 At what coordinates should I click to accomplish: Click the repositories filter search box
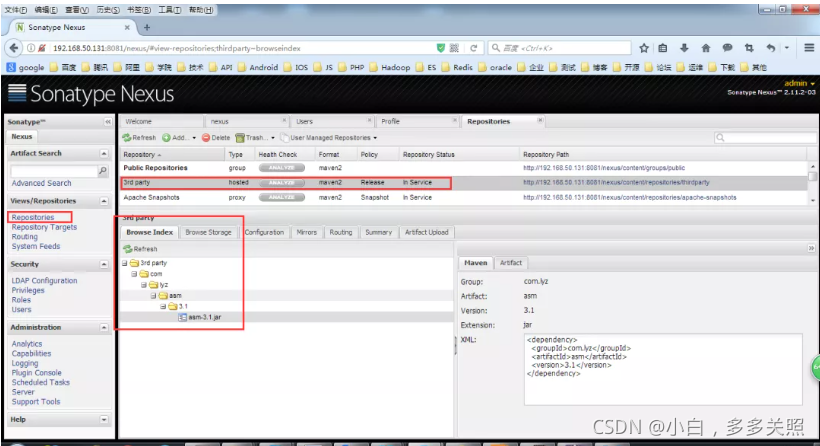pyautogui.click(x=766, y=138)
